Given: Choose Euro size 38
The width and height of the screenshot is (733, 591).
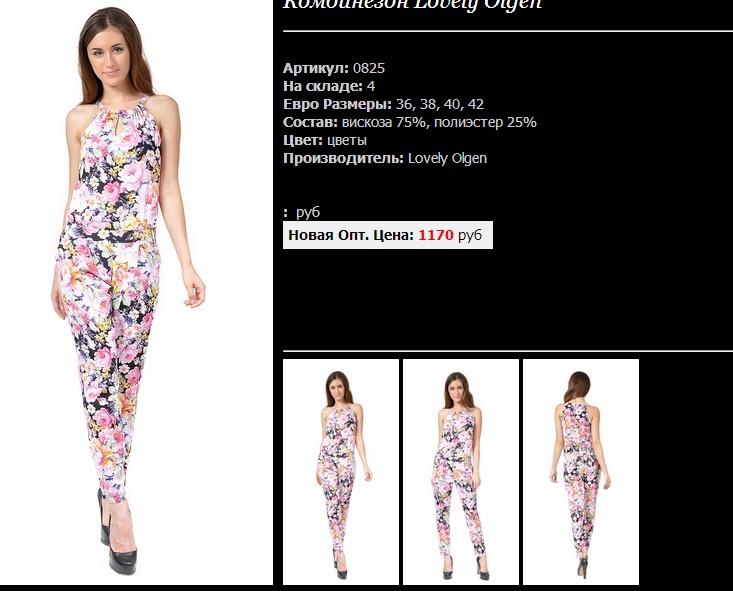Looking at the screenshot, I should 428,104.
